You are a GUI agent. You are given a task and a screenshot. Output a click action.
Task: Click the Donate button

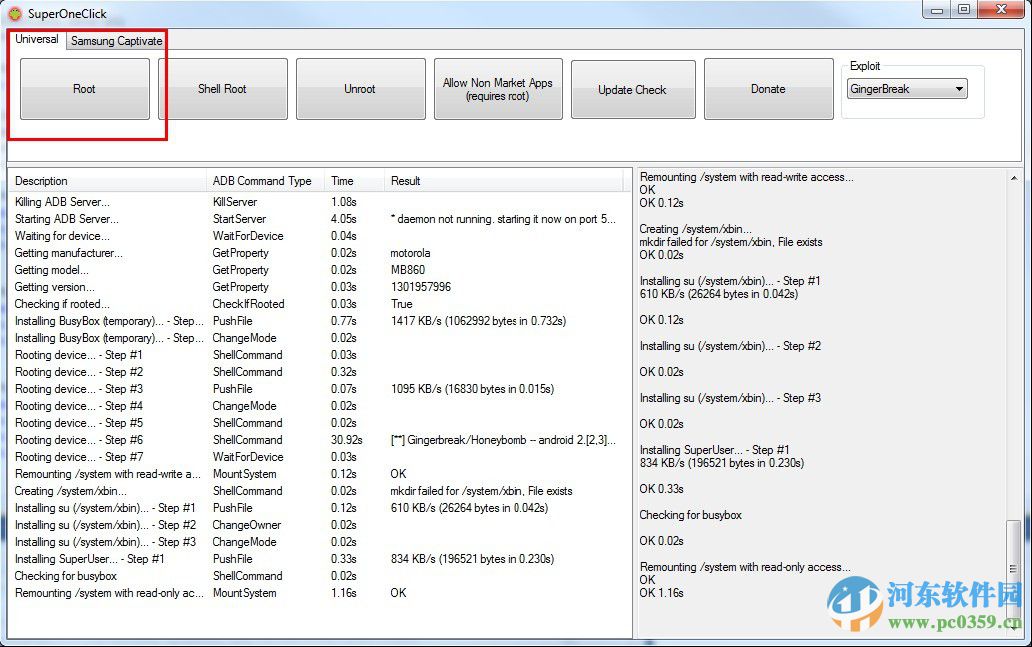click(769, 89)
